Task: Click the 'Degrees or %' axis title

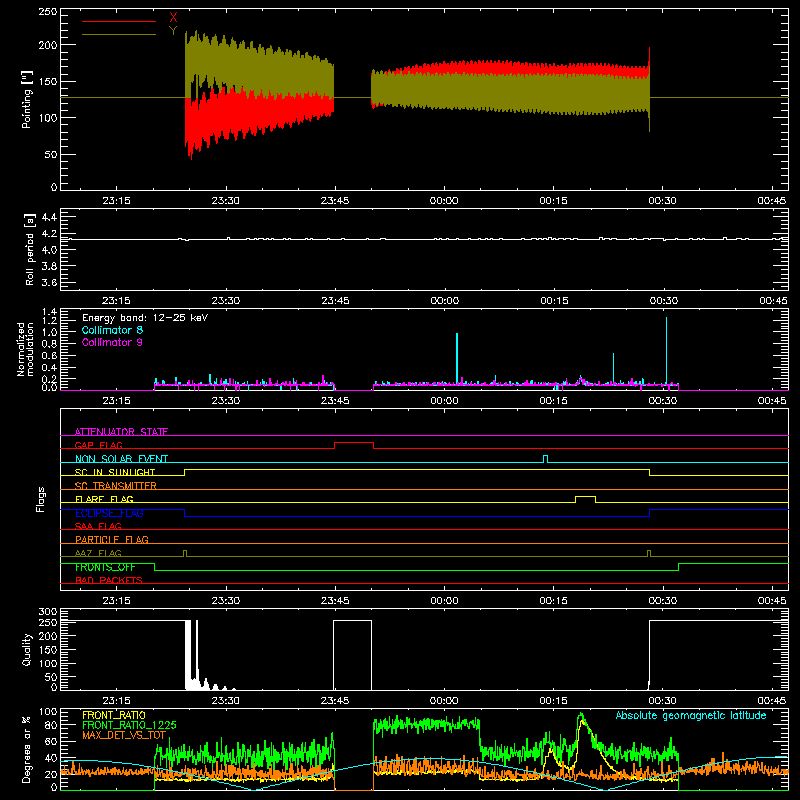Action: (x=27, y=749)
